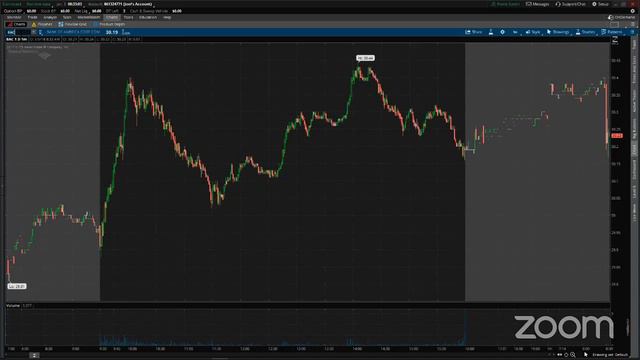Open Support/Chat
The width and height of the screenshot is (640, 360).
[570, 4]
